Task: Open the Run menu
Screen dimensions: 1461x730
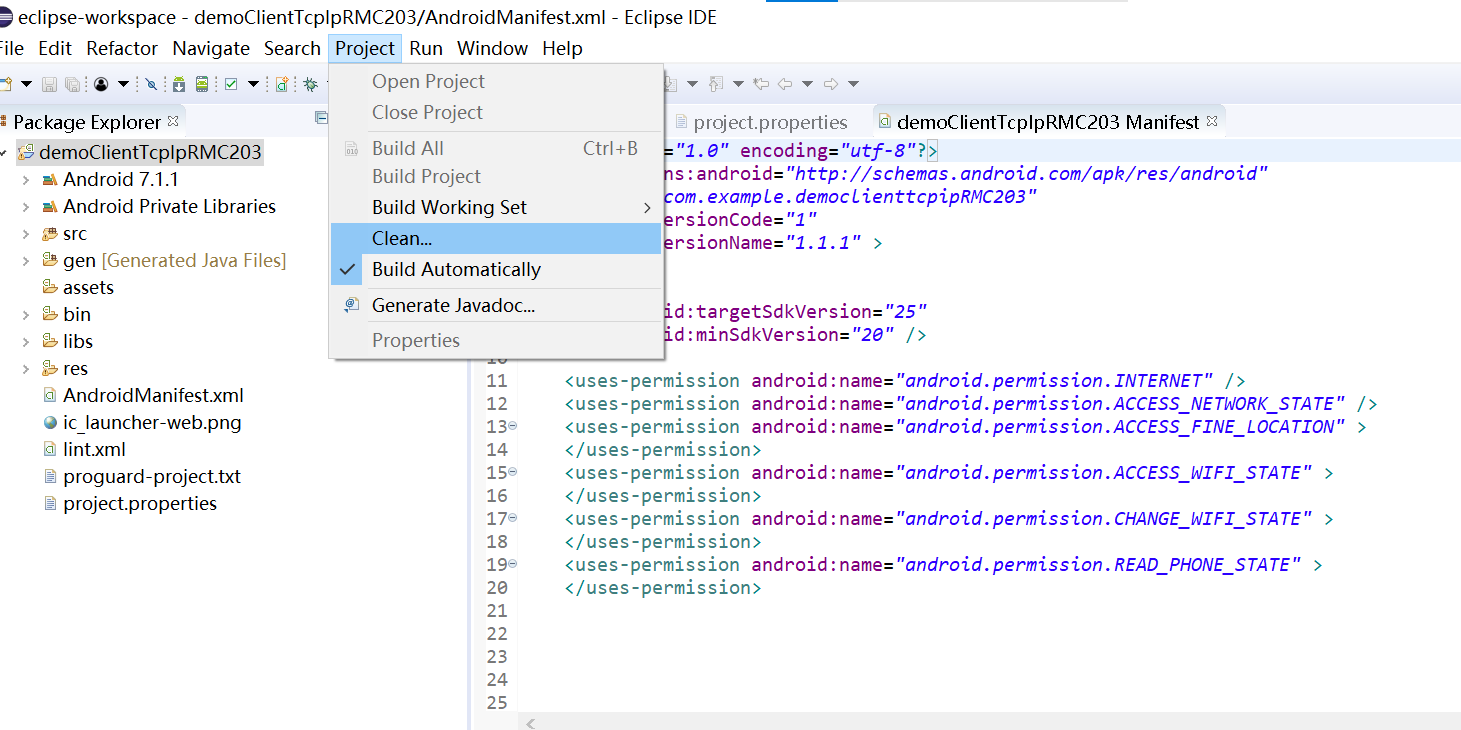Action: point(426,48)
